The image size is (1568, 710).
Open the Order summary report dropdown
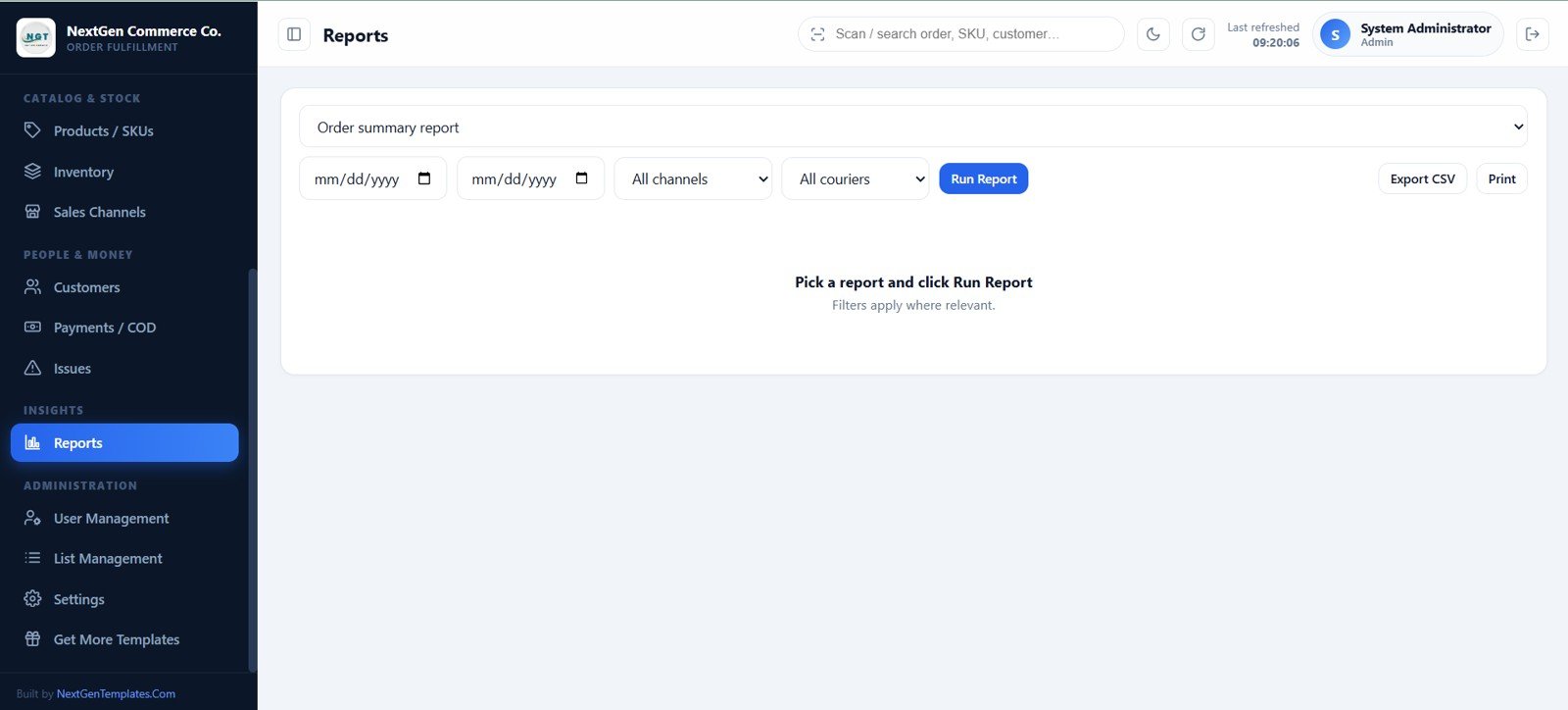913,127
